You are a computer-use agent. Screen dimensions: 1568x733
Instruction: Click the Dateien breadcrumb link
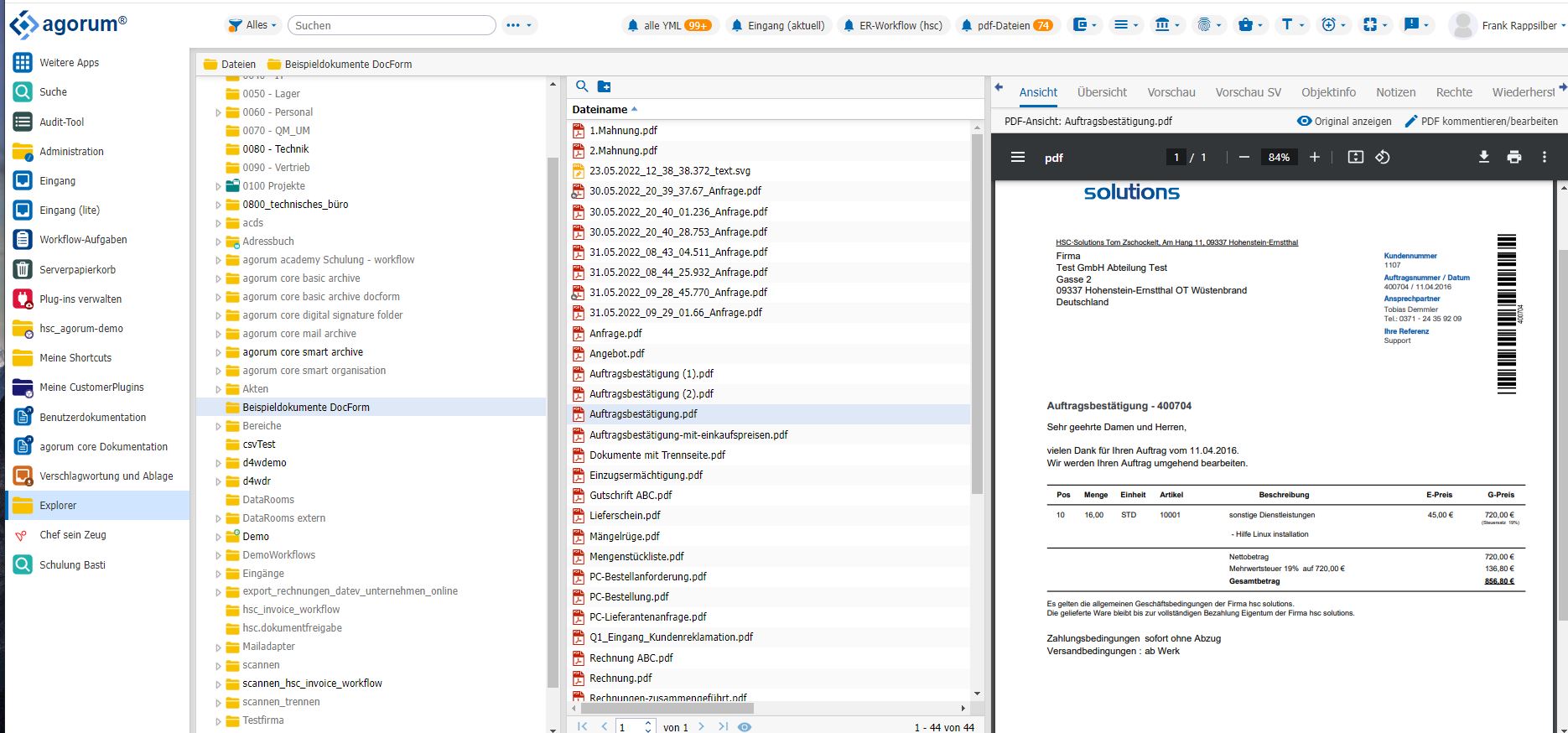click(238, 64)
